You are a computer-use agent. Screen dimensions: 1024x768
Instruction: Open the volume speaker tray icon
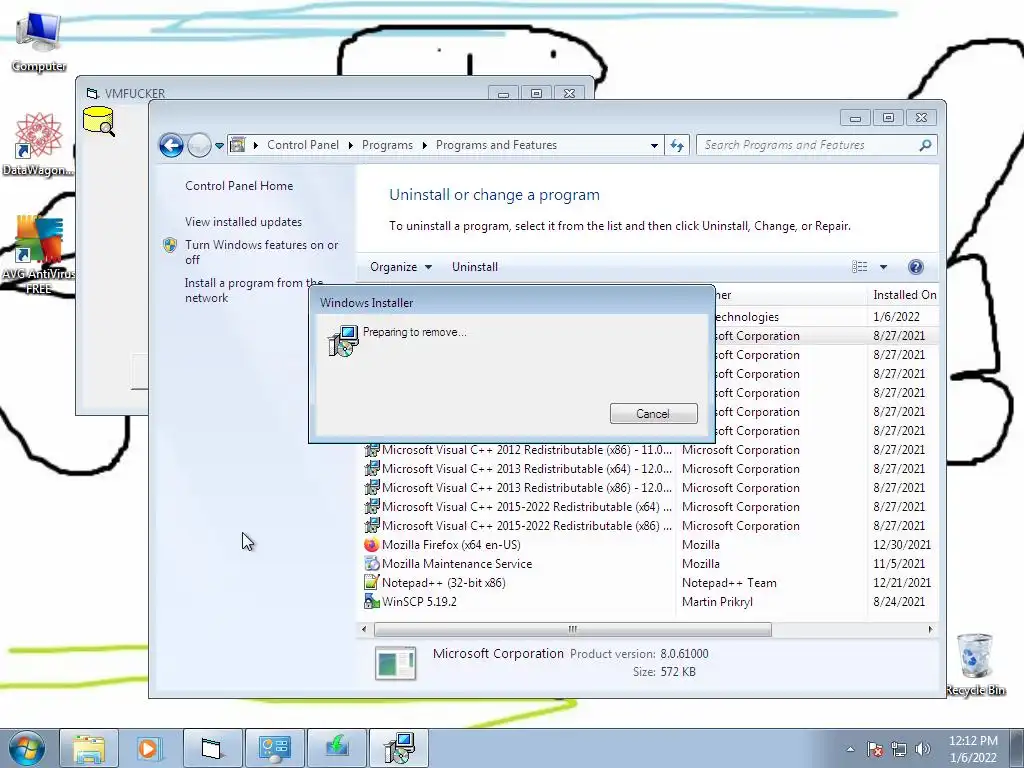coord(923,749)
